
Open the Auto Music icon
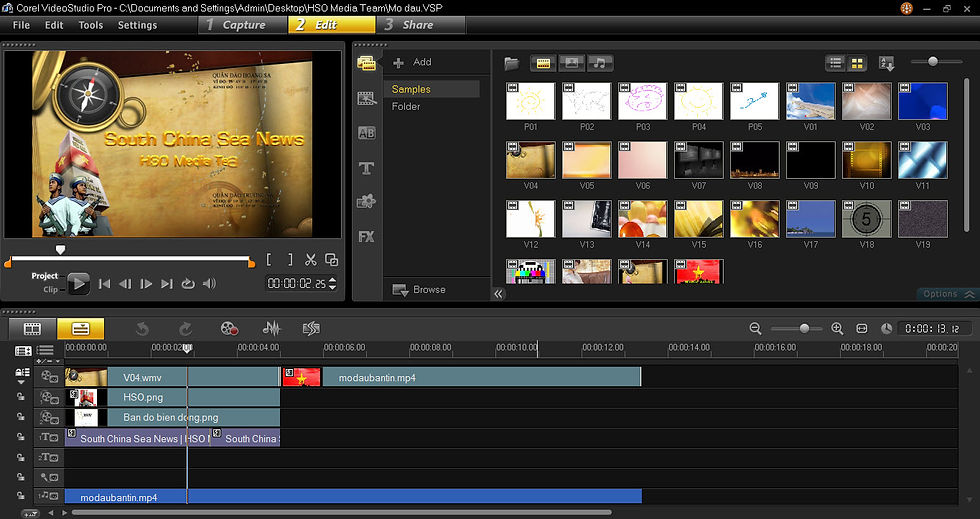tap(311, 328)
